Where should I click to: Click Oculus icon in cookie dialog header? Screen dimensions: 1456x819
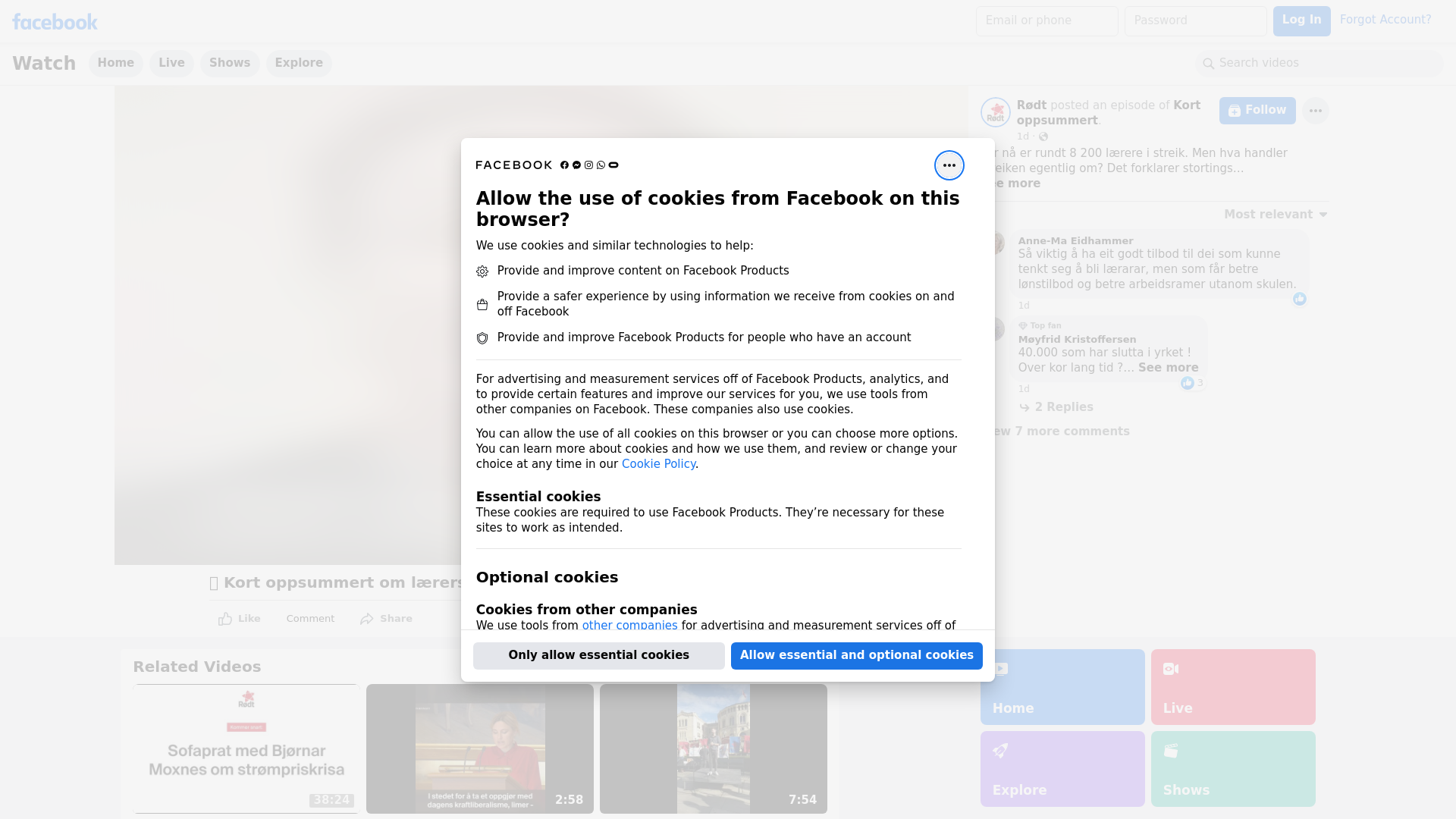click(613, 165)
